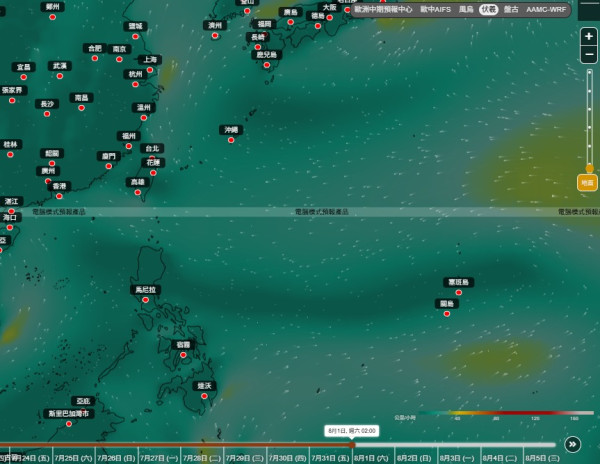600x464 pixels.
Task: Select the 盤古 forecast model
Action: [511, 9]
